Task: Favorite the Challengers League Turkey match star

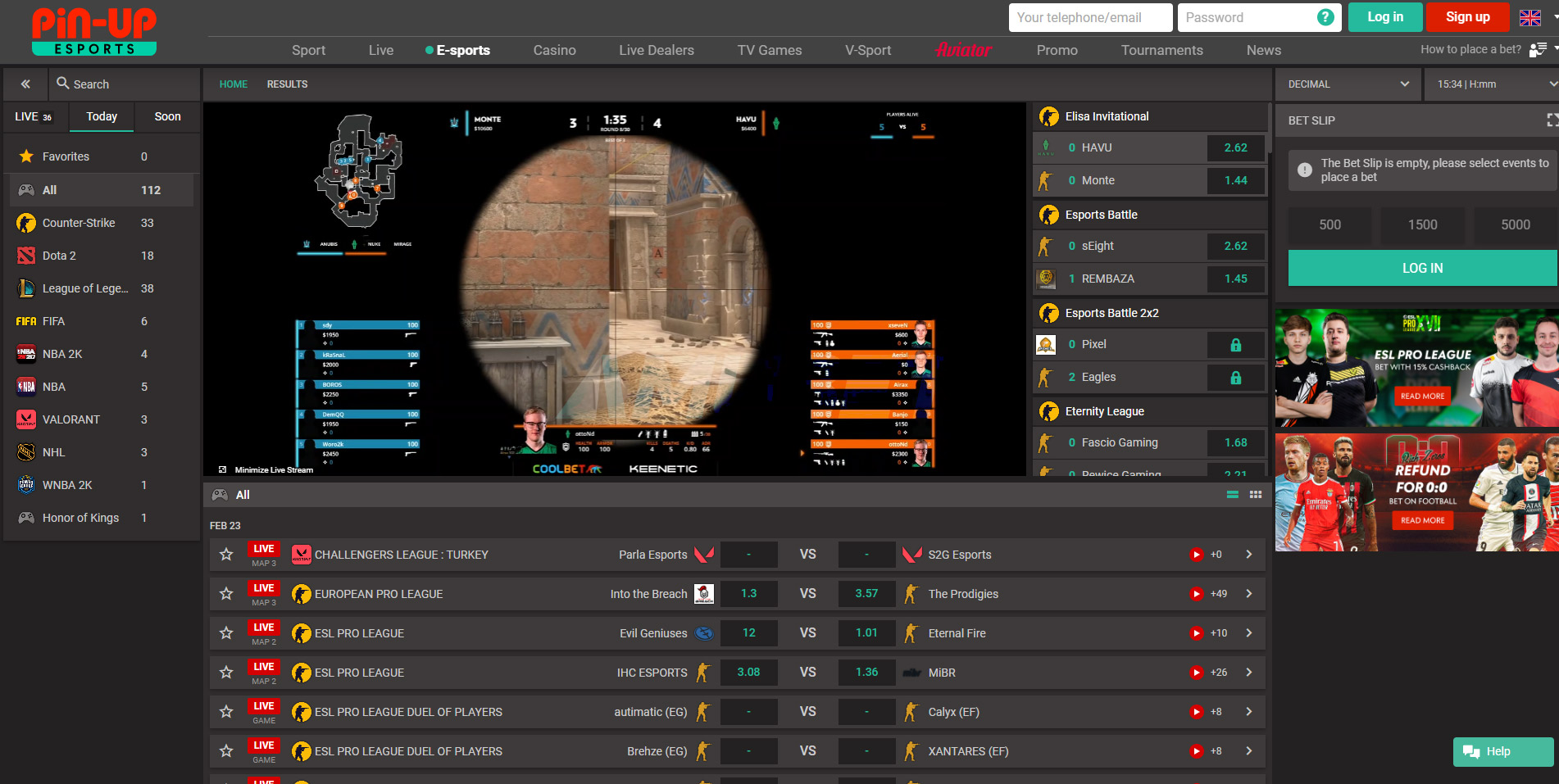Action: click(226, 555)
